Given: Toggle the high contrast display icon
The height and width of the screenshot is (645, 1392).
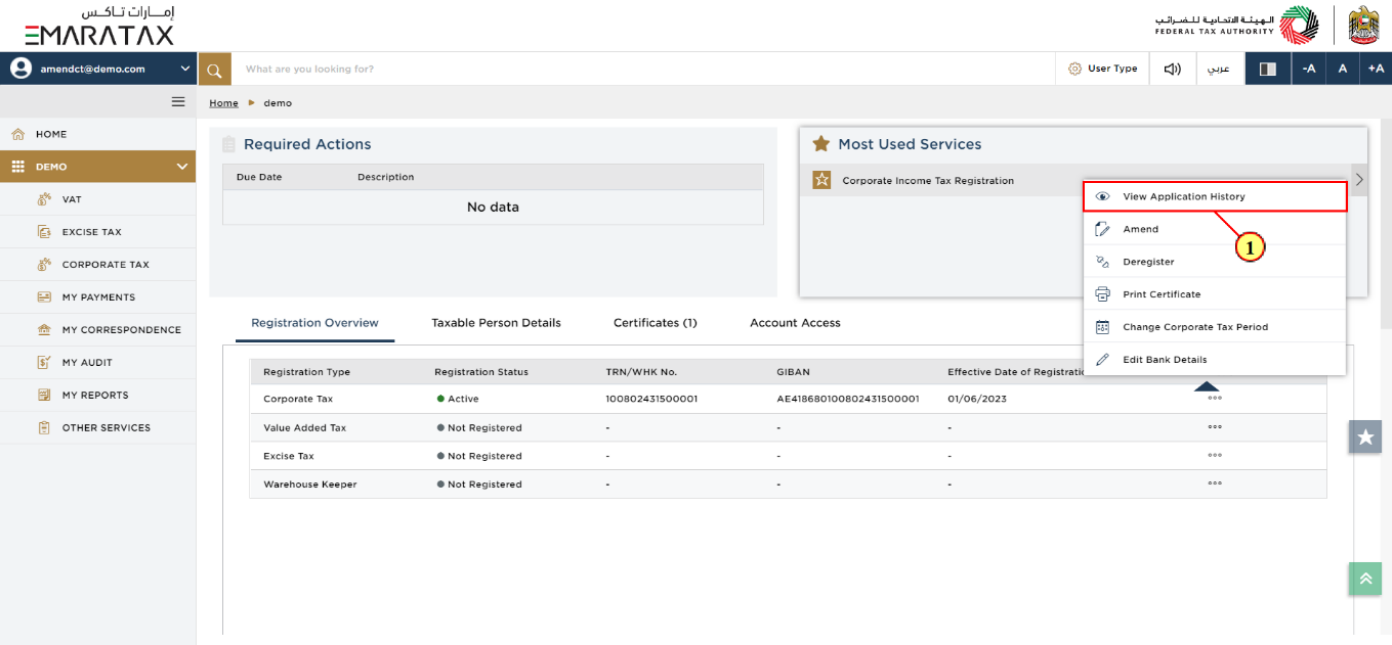Looking at the screenshot, I should coord(1267,69).
